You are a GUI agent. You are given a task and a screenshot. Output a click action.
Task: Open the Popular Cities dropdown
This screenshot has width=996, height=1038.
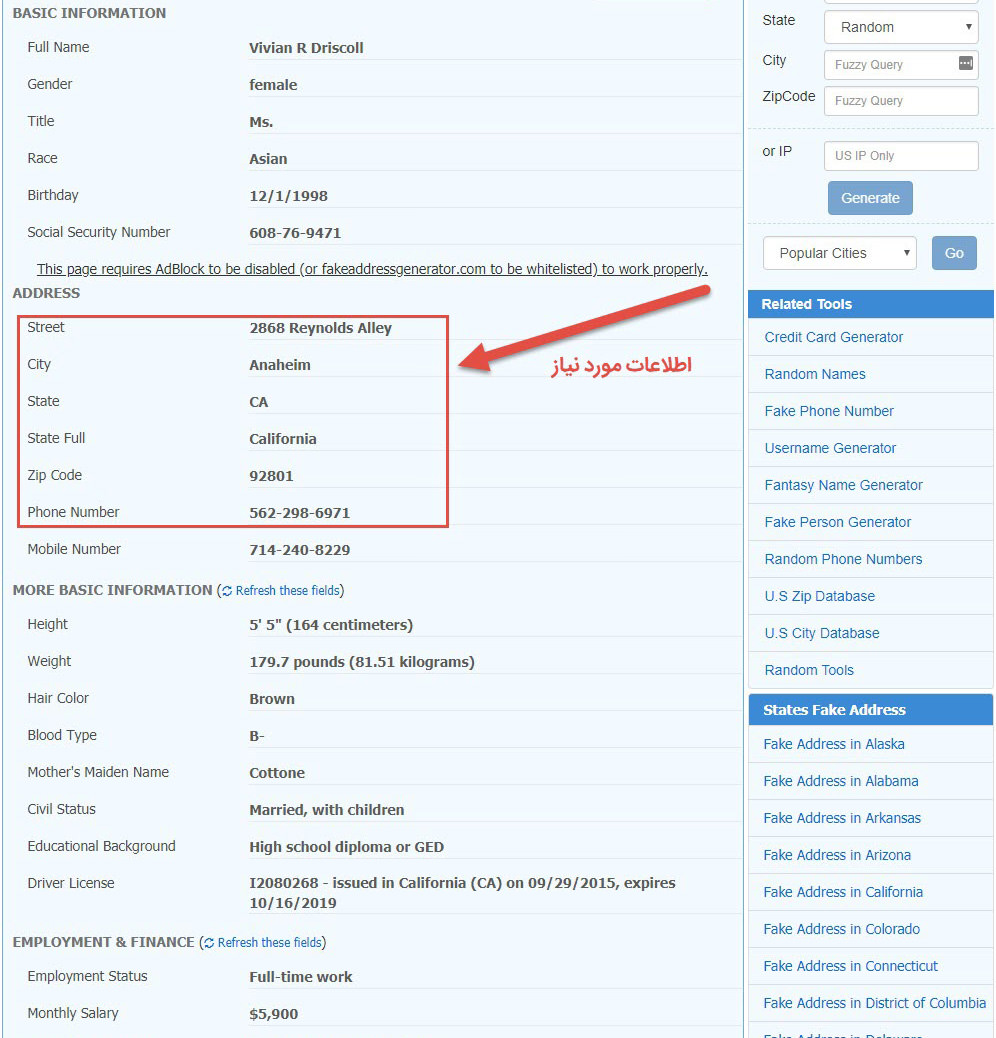click(x=839, y=253)
